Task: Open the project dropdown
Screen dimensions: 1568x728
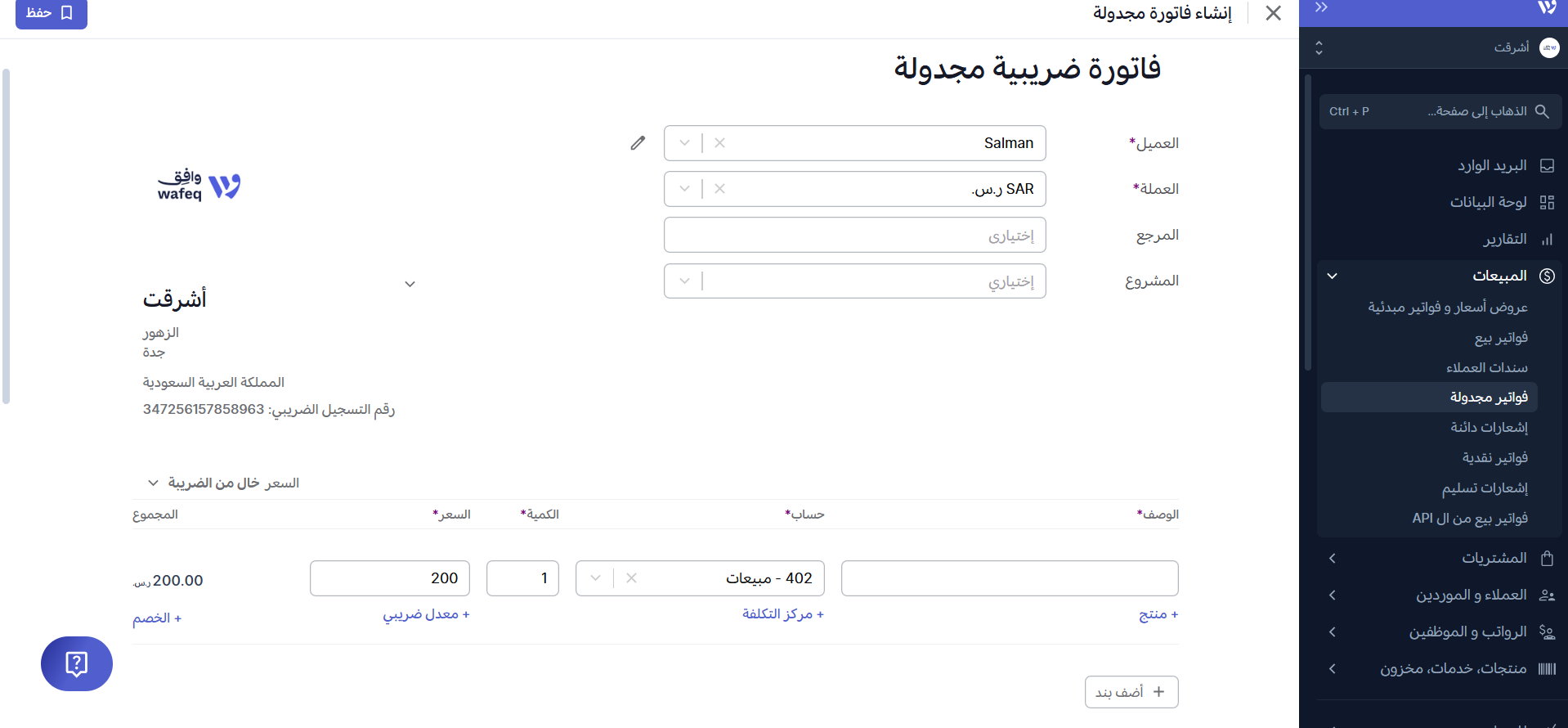Action: point(684,281)
